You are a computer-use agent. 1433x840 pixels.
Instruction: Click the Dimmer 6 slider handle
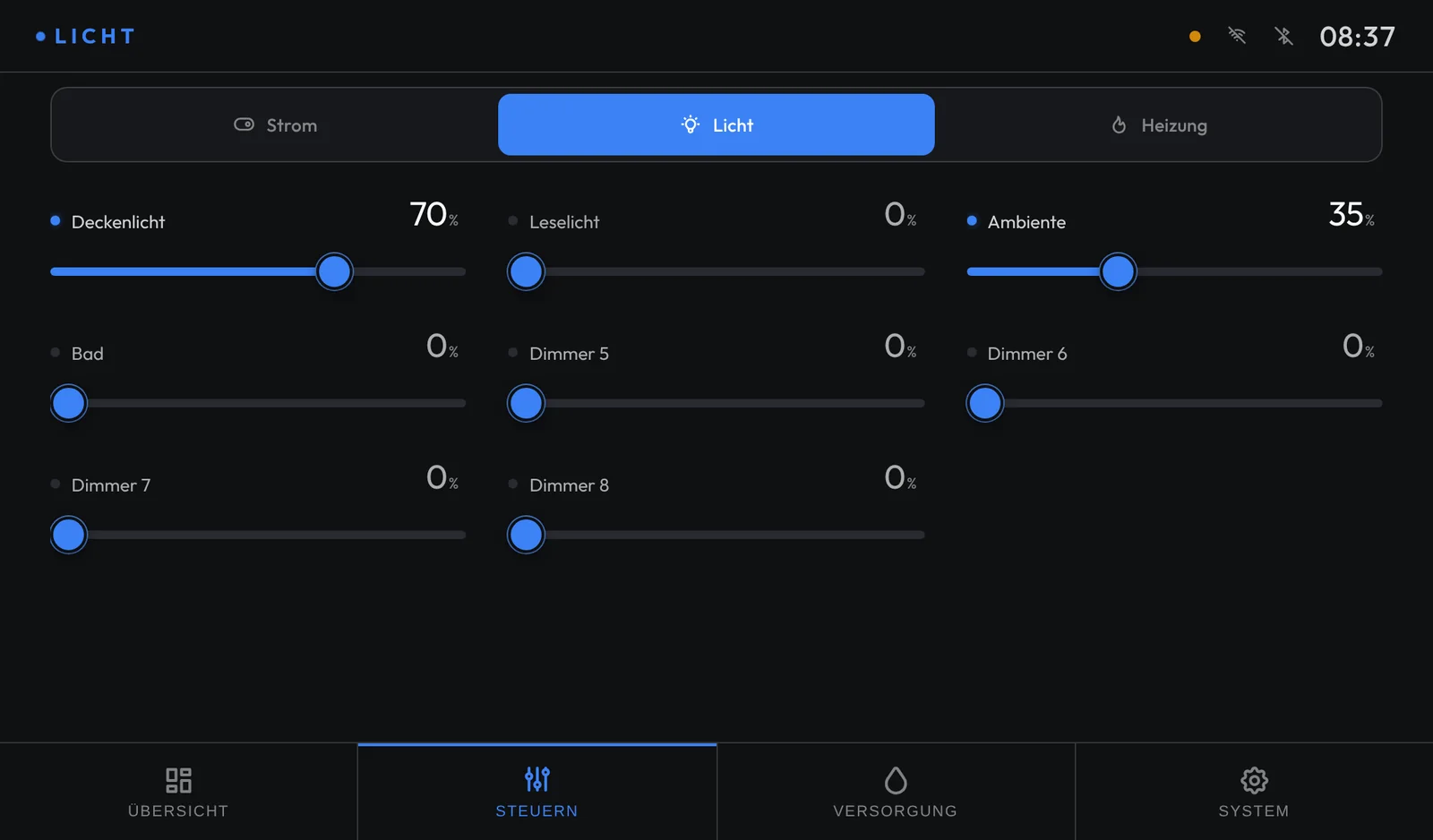(x=985, y=403)
